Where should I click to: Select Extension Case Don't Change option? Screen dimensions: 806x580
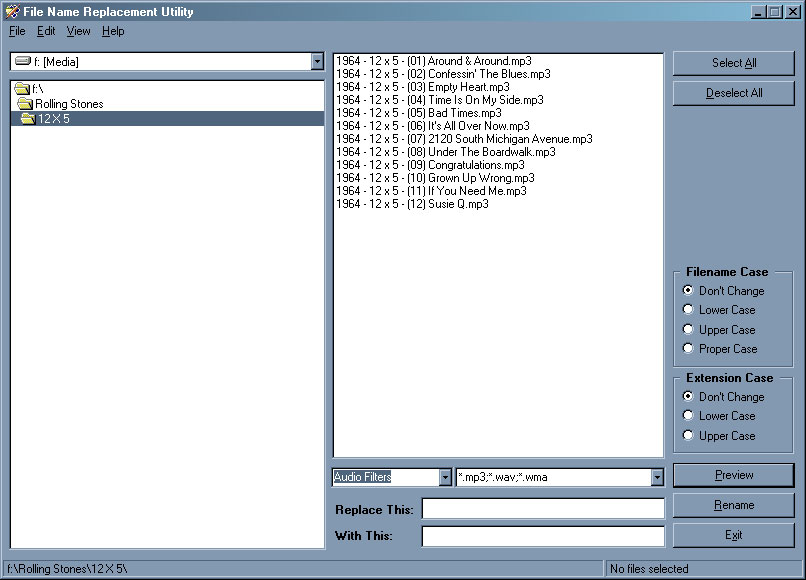[x=688, y=396]
